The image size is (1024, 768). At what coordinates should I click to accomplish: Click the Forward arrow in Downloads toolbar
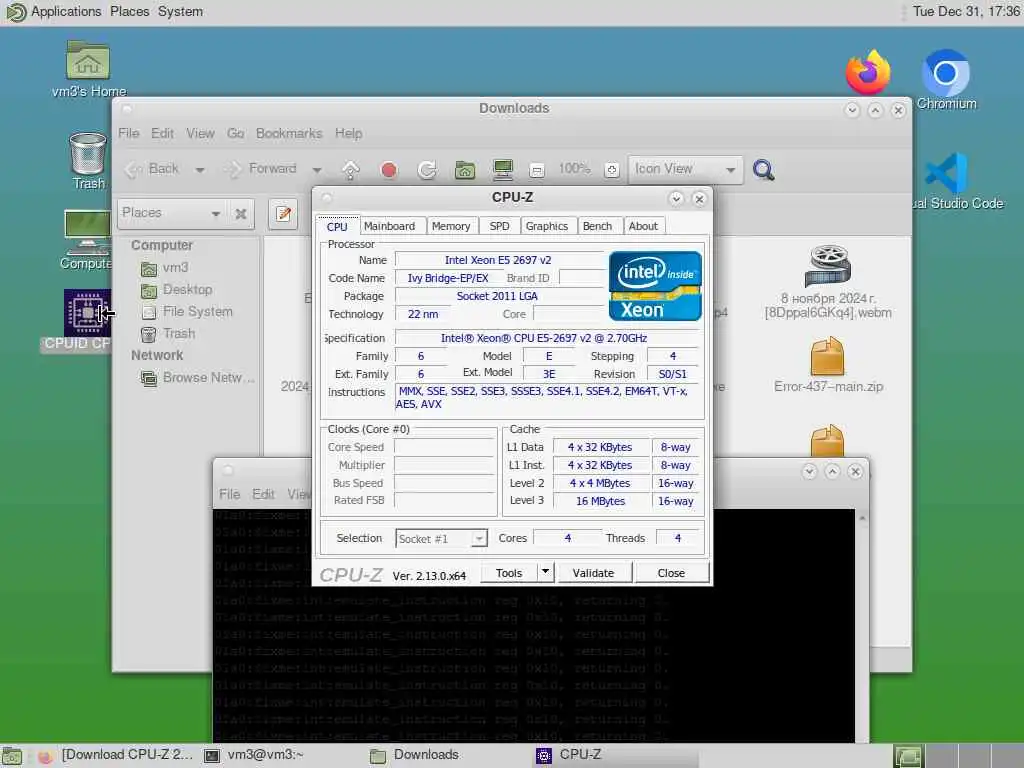(262, 169)
